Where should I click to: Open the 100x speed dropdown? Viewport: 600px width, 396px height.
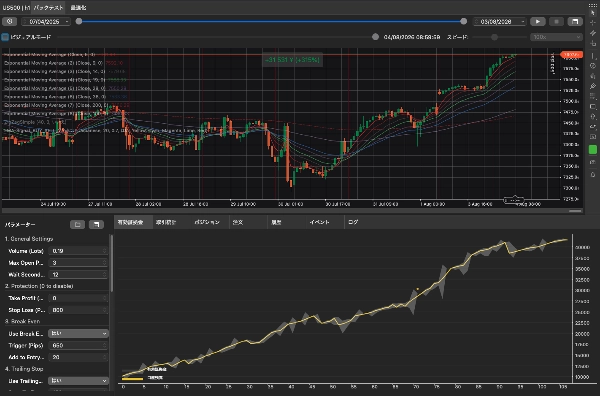[556, 37]
